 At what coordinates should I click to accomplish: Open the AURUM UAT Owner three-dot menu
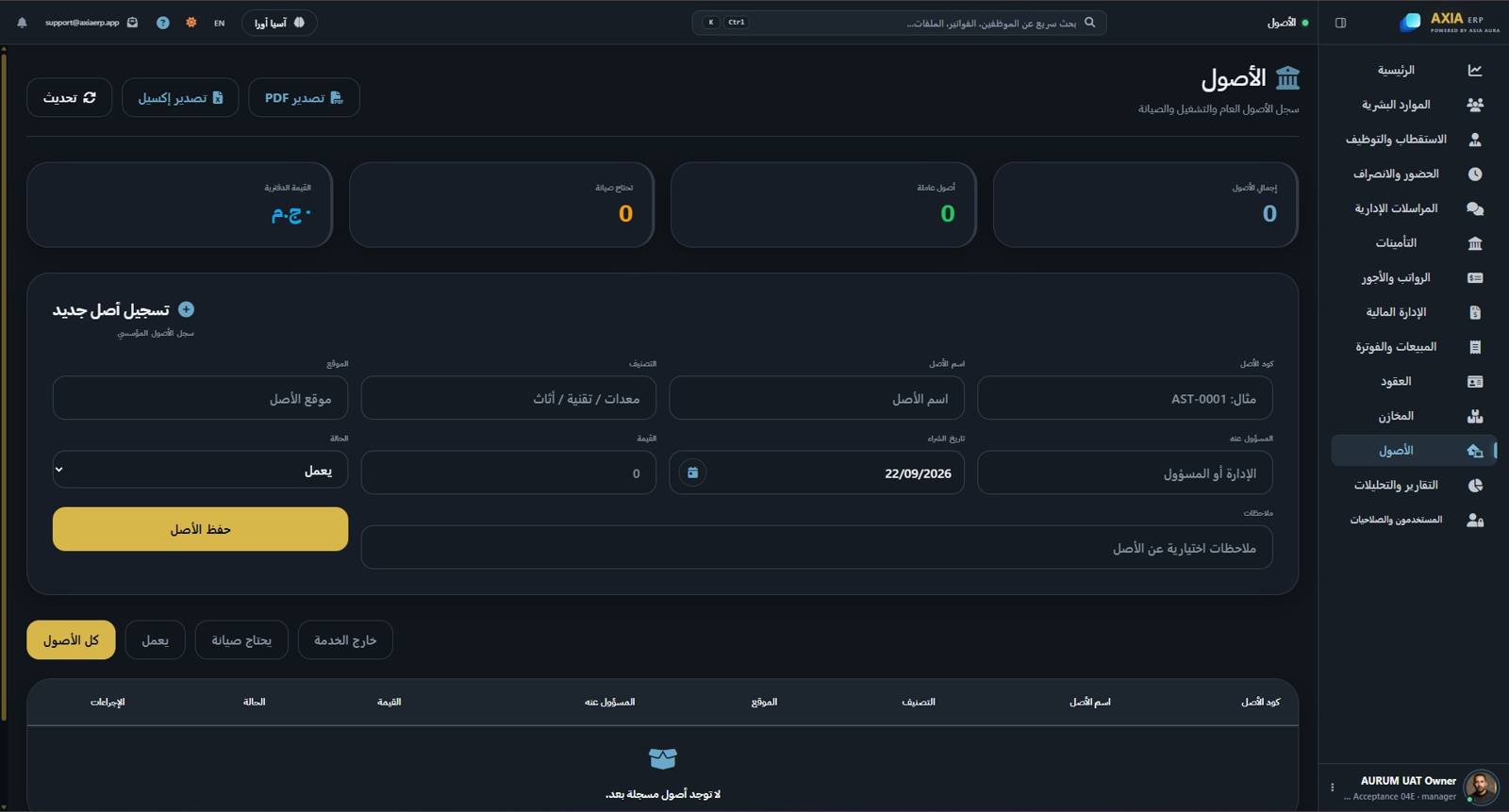point(1333,787)
